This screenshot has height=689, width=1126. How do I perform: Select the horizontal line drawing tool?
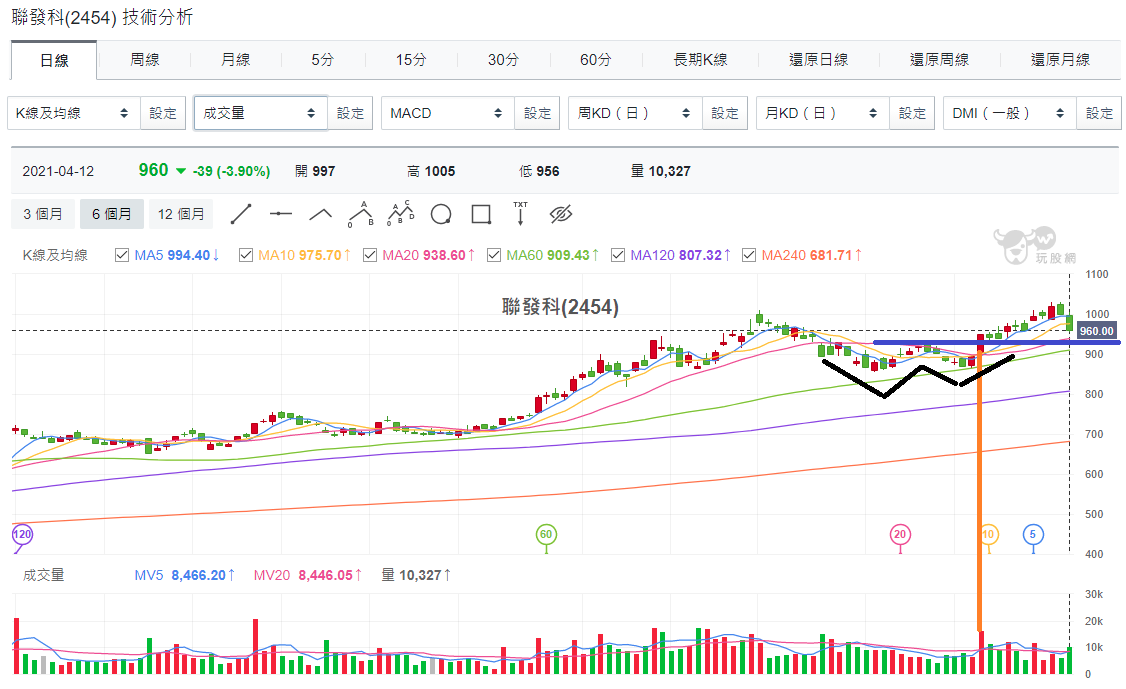(281, 214)
